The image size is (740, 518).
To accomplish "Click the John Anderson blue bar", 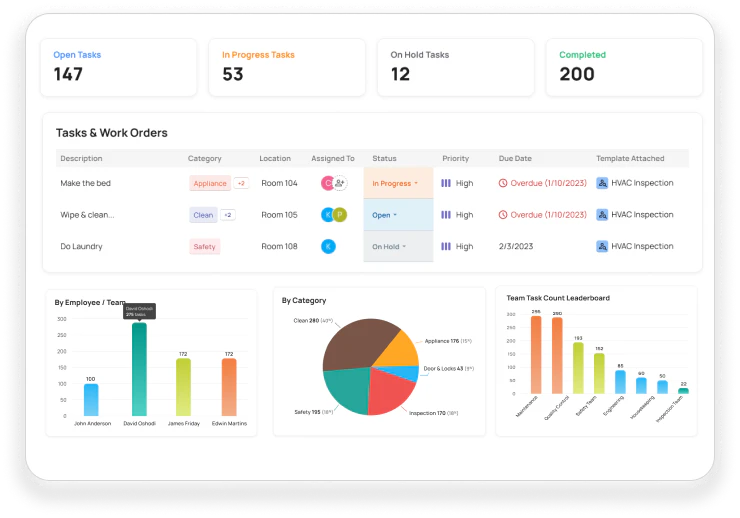I will point(91,400).
